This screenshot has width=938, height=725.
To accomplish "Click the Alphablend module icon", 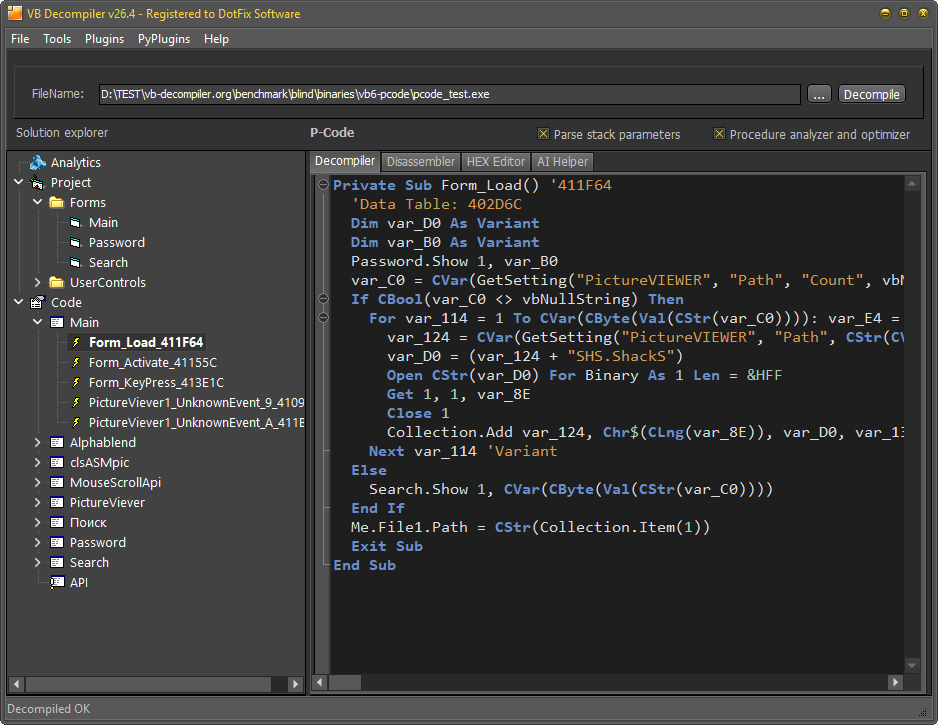I will click(57, 443).
